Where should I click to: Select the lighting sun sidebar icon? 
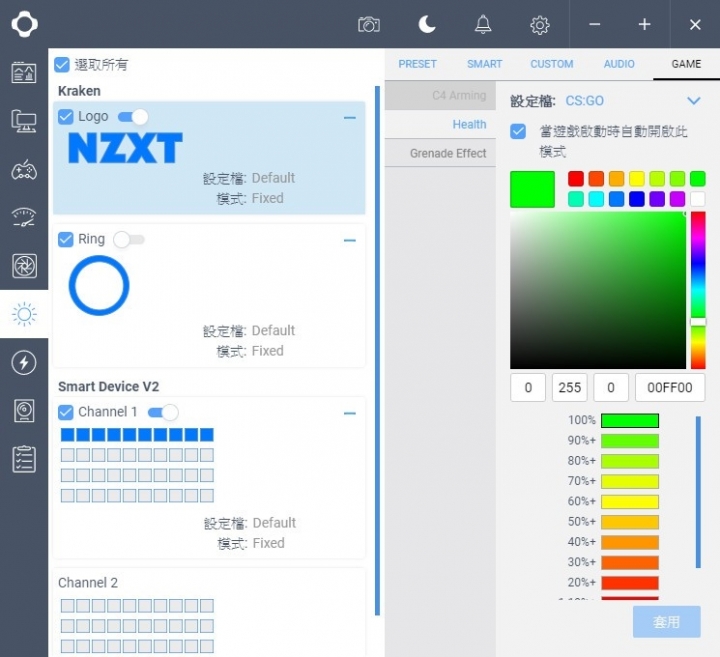24,314
